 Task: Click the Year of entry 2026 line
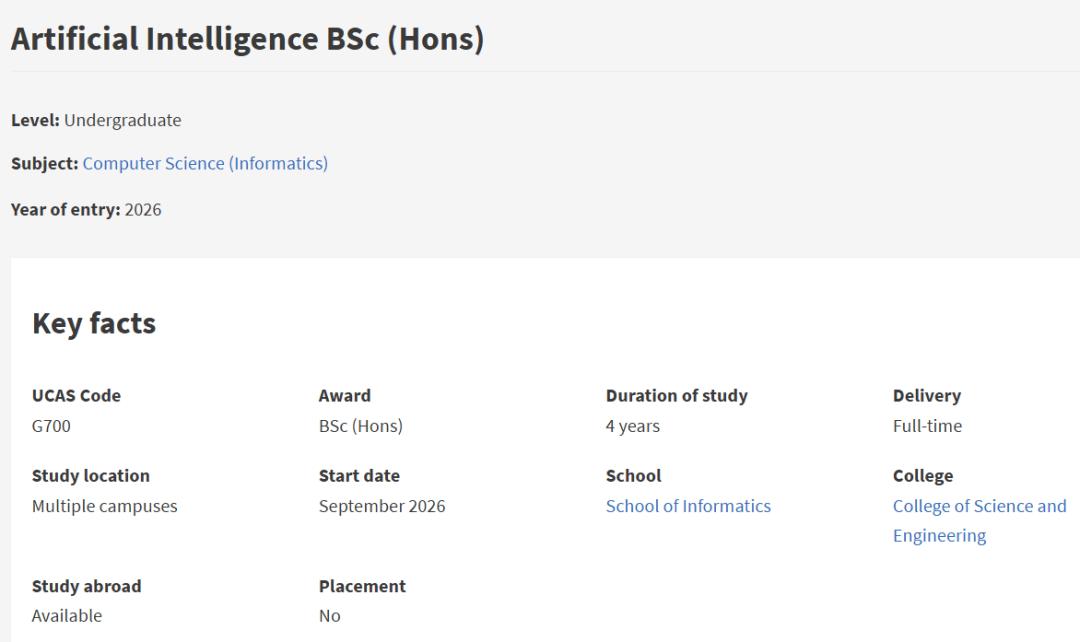click(x=86, y=210)
